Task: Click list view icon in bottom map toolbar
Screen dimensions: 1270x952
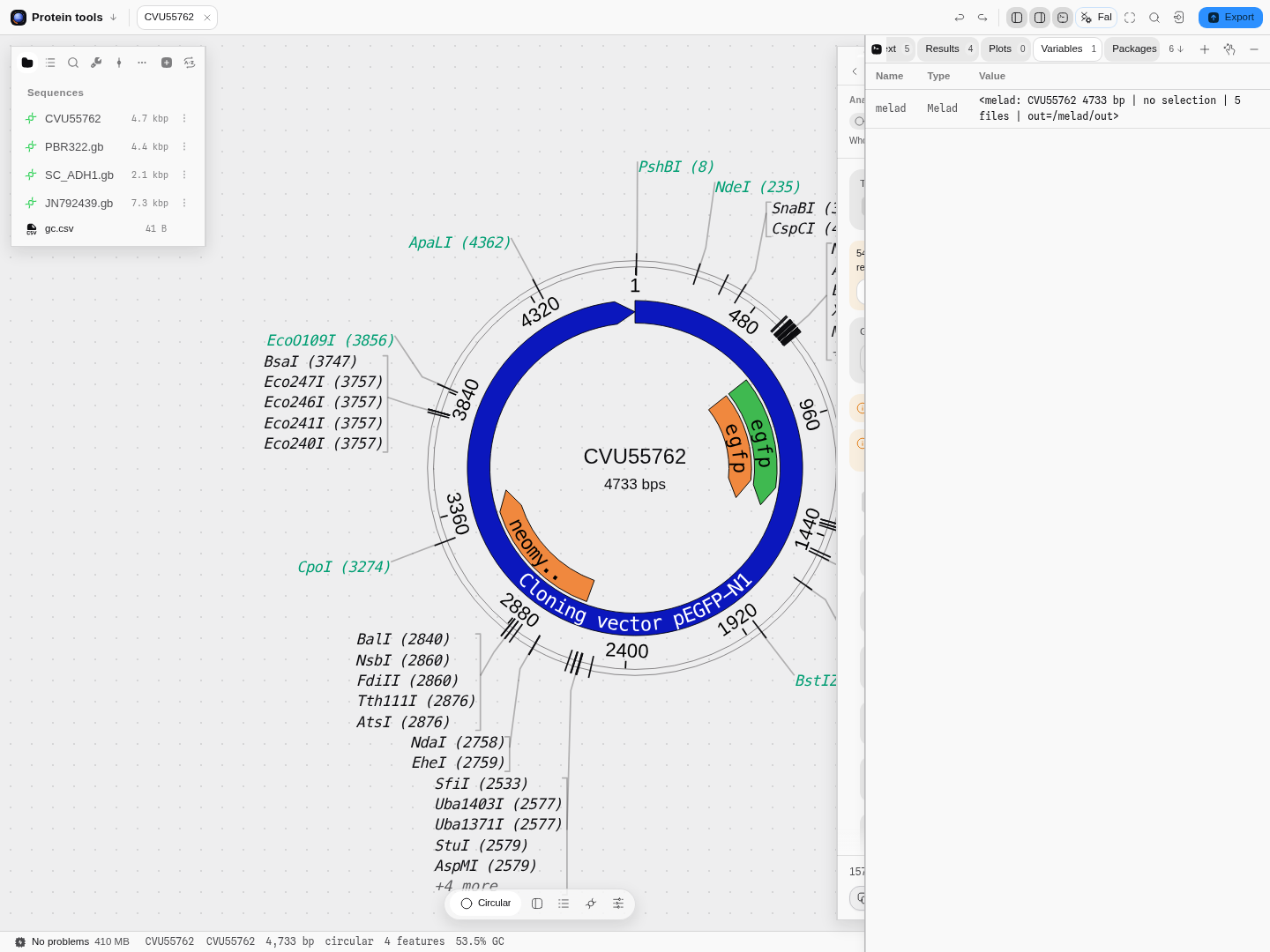Action: [564, 904]
